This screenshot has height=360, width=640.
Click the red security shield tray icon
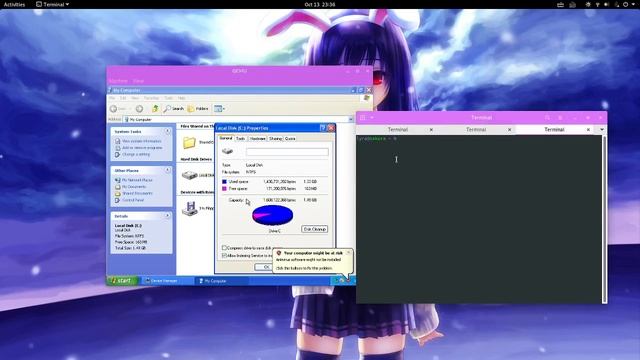[x=348, y=280]
